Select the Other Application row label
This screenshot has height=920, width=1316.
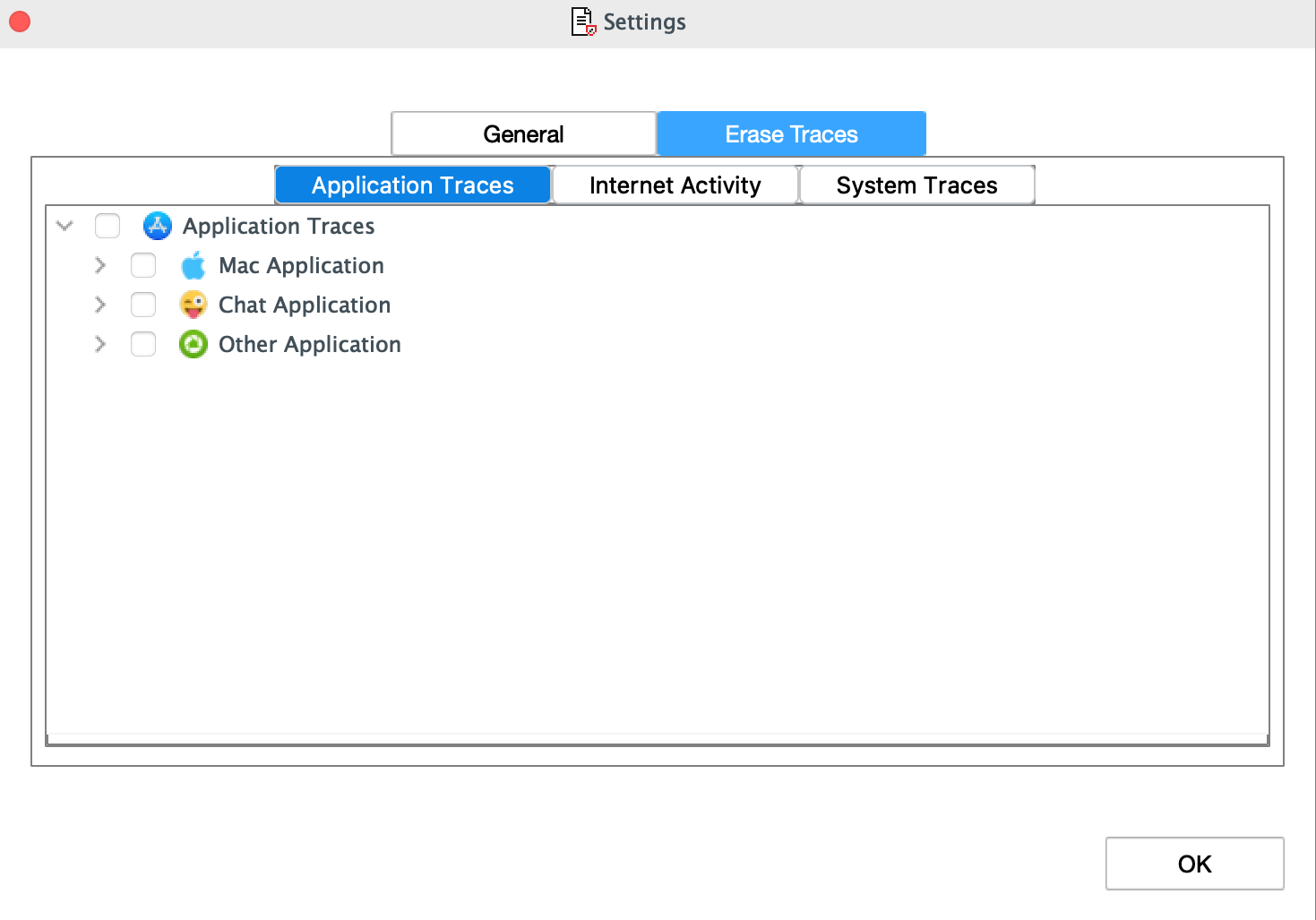click(310, 344)
